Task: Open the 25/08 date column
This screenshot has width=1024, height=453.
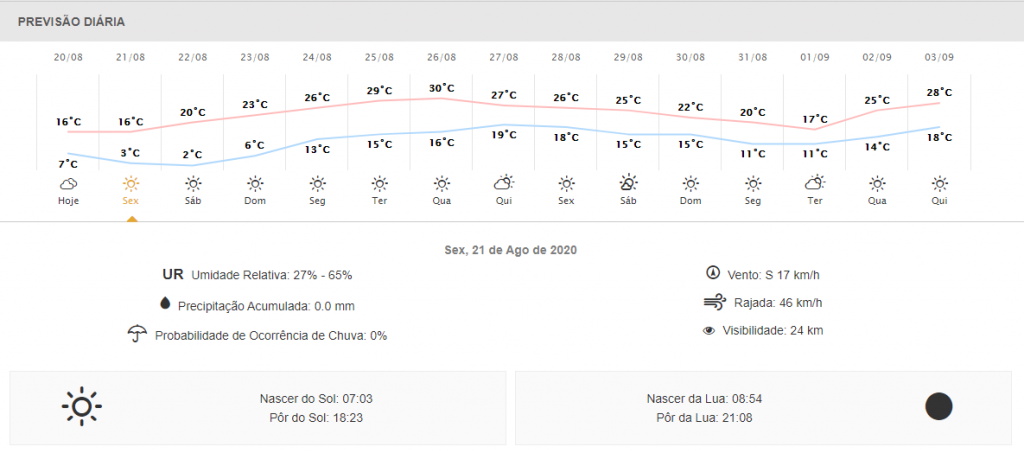Action: tap(379, 57)
